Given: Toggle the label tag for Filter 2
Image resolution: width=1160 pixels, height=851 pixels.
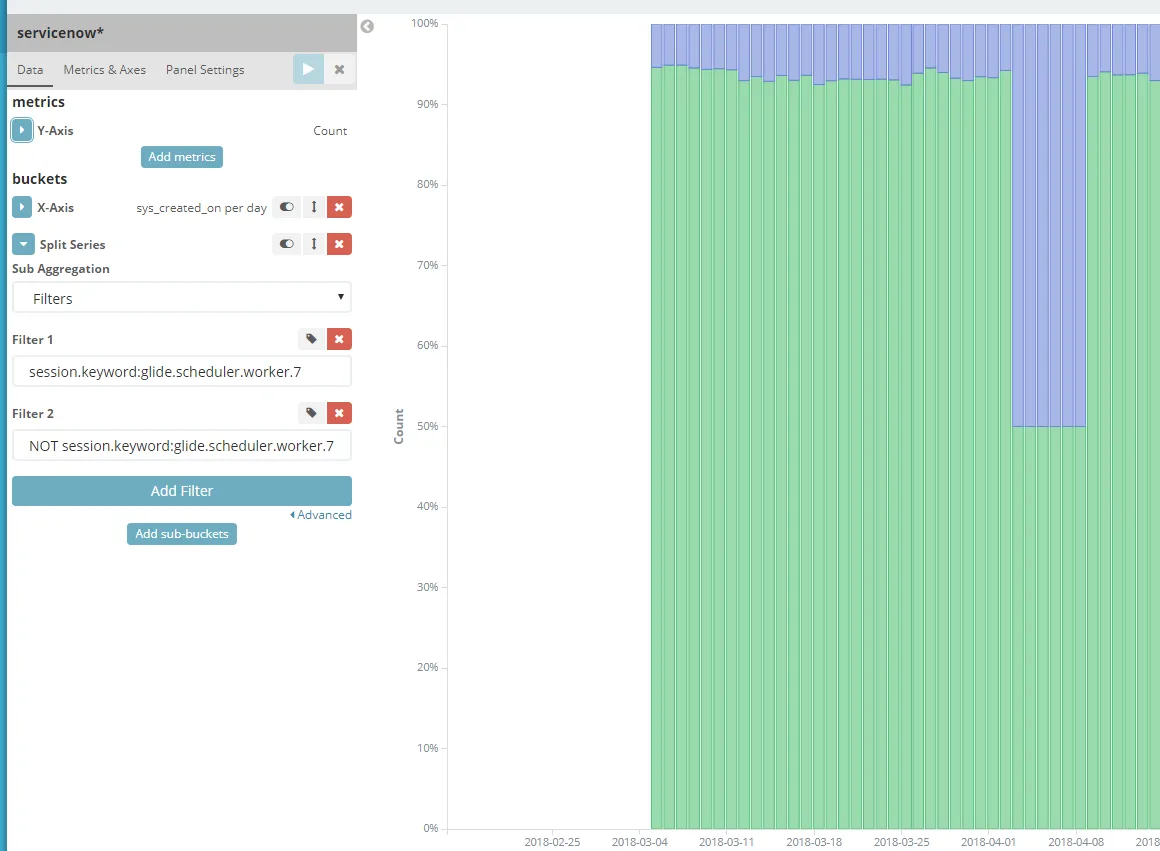Looking at the screenshot, I should pos(311,413).
